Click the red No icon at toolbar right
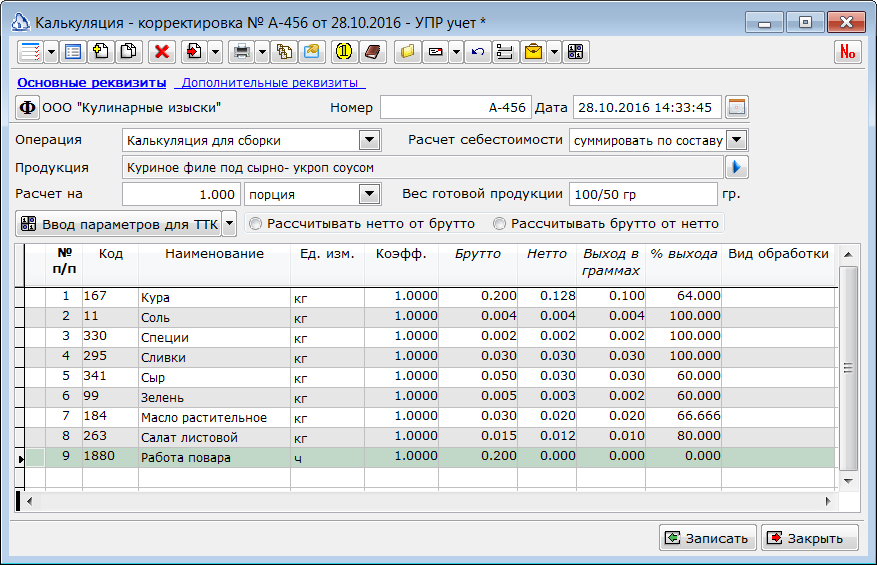877x565 pixels. click(847, 52)
